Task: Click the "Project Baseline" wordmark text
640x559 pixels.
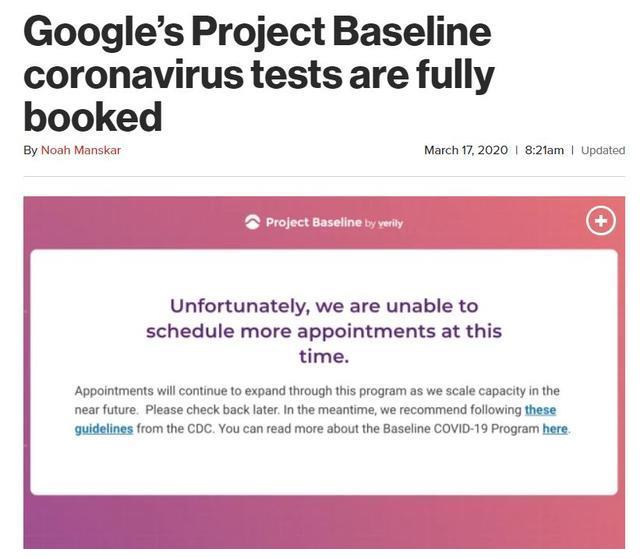Action: pos(313,222)
